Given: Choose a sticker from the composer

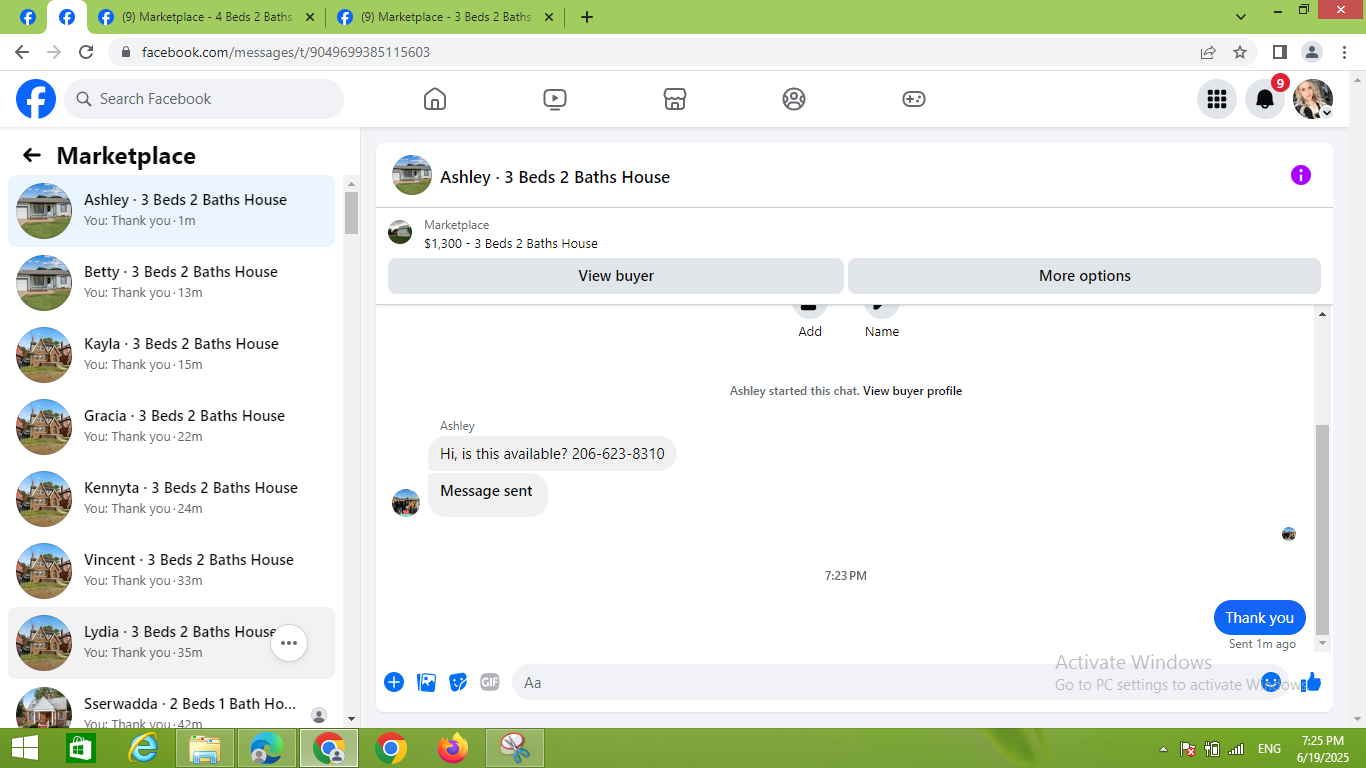Looking at the screenshot, I should point(458,682).
